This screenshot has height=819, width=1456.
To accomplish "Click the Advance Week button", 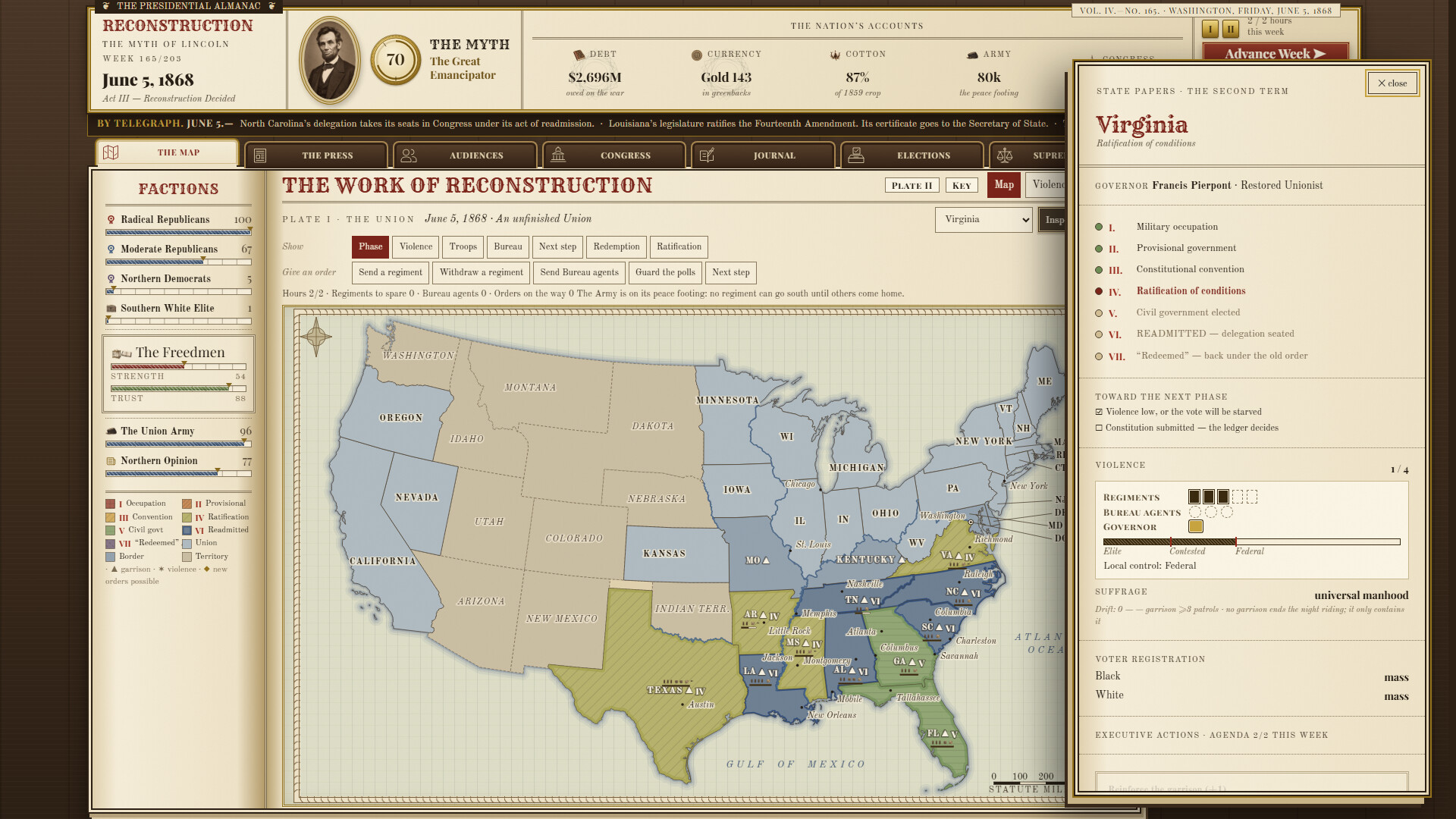I will point(1276,53).
